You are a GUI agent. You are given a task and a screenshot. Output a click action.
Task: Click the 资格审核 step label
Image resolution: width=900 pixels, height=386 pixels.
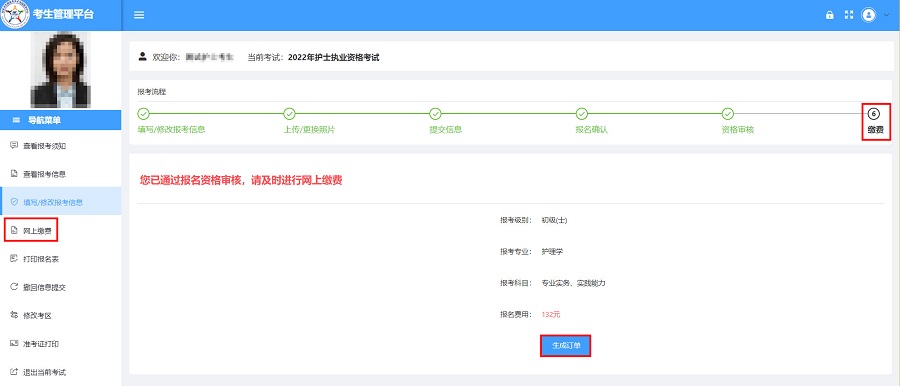click(738, 130)
